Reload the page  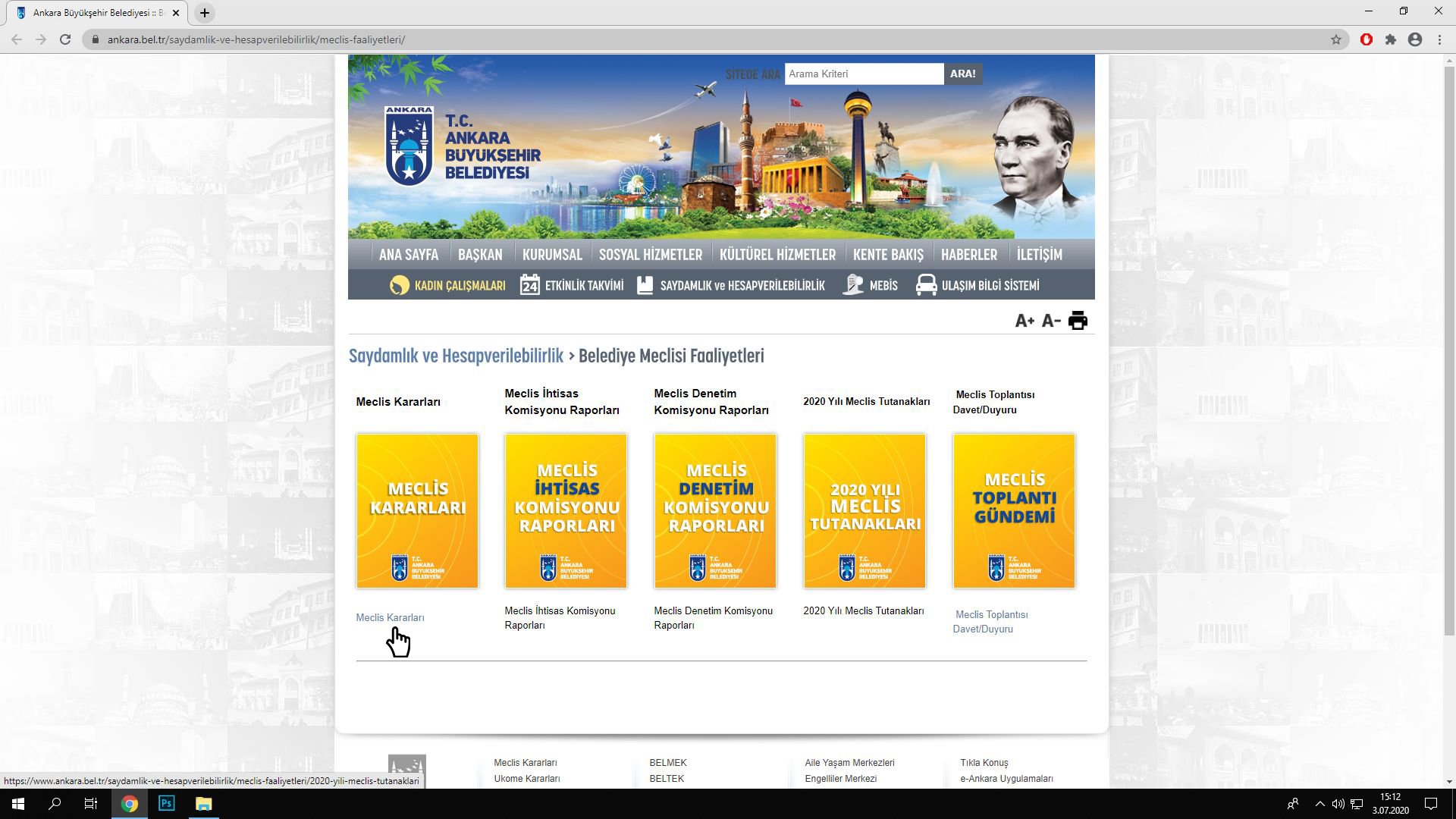[65, 39]
